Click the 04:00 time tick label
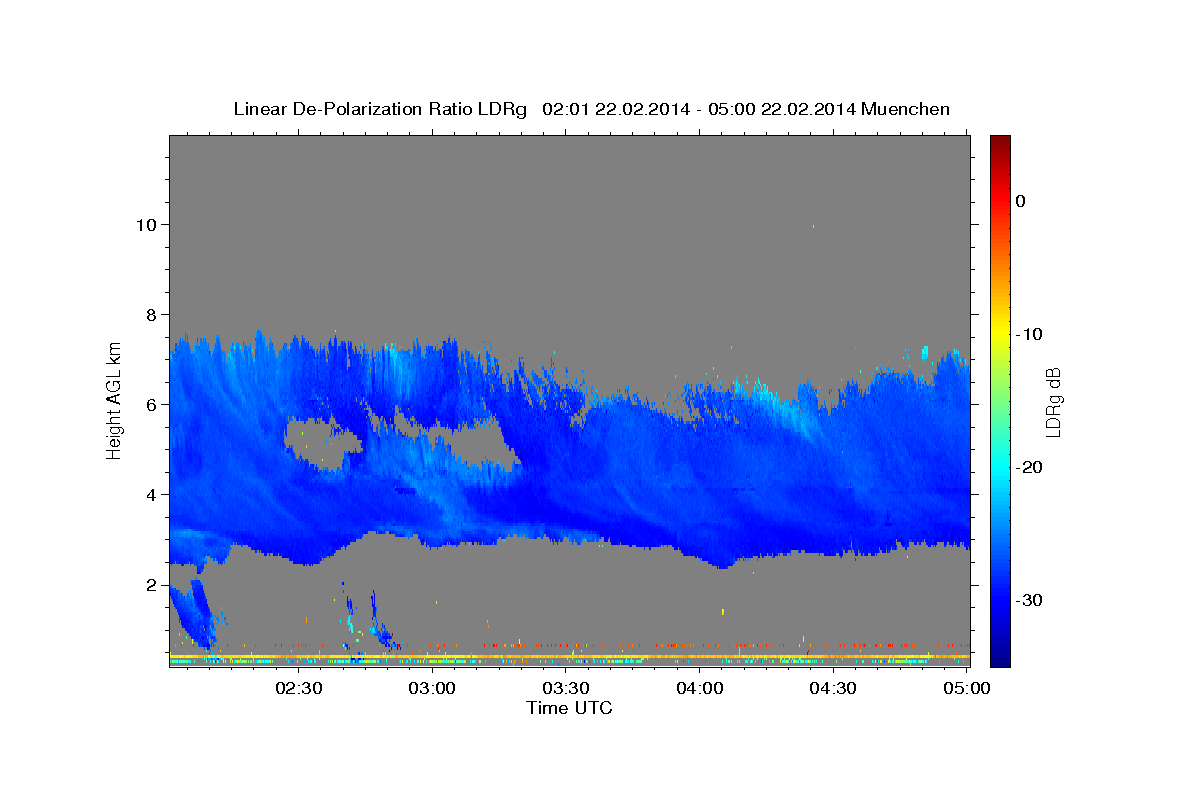This screenshot has width=1200, height=800. (700, 688)
